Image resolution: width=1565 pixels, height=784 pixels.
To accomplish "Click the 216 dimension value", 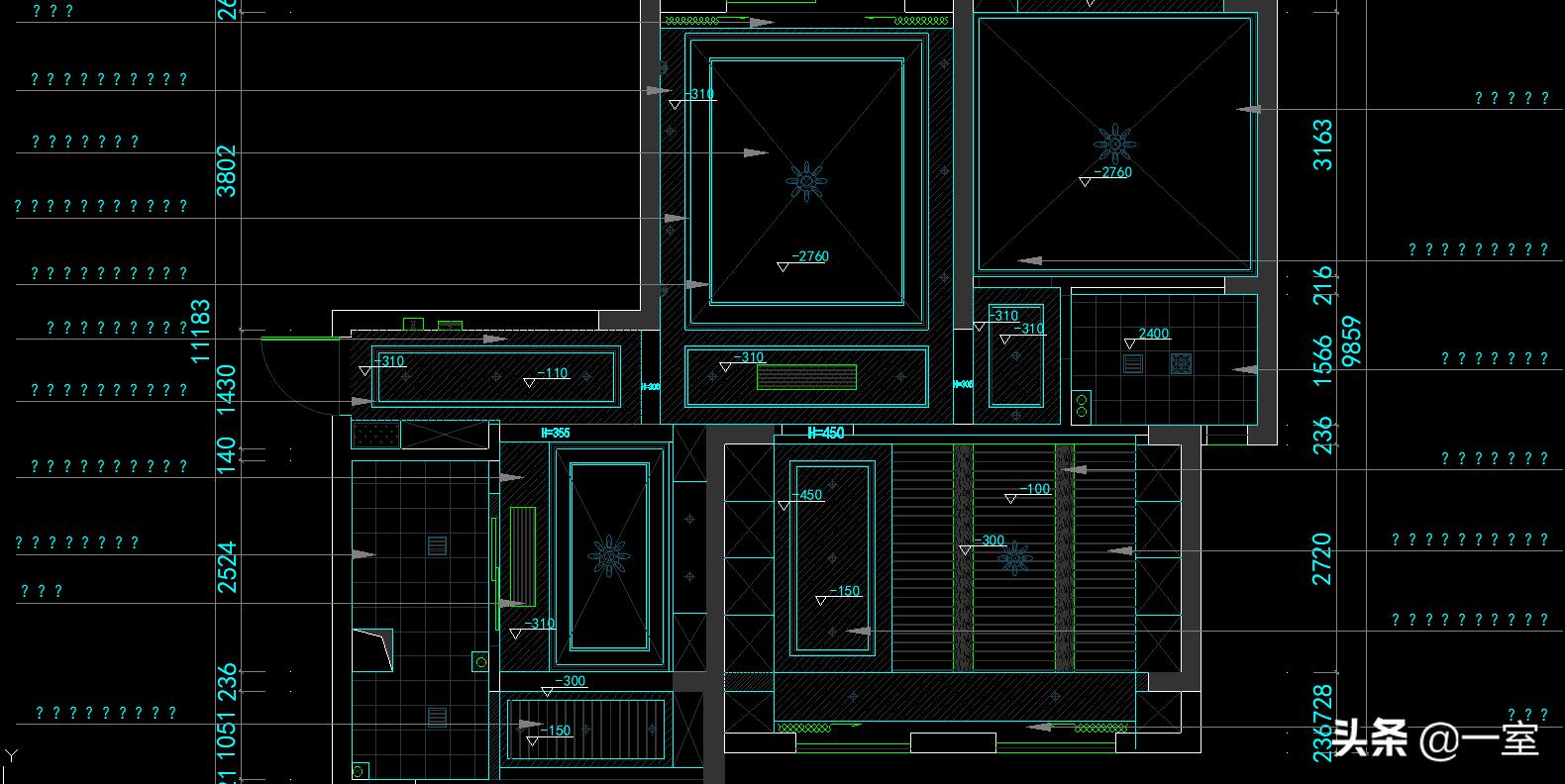I will click(x=1322, y=286).
